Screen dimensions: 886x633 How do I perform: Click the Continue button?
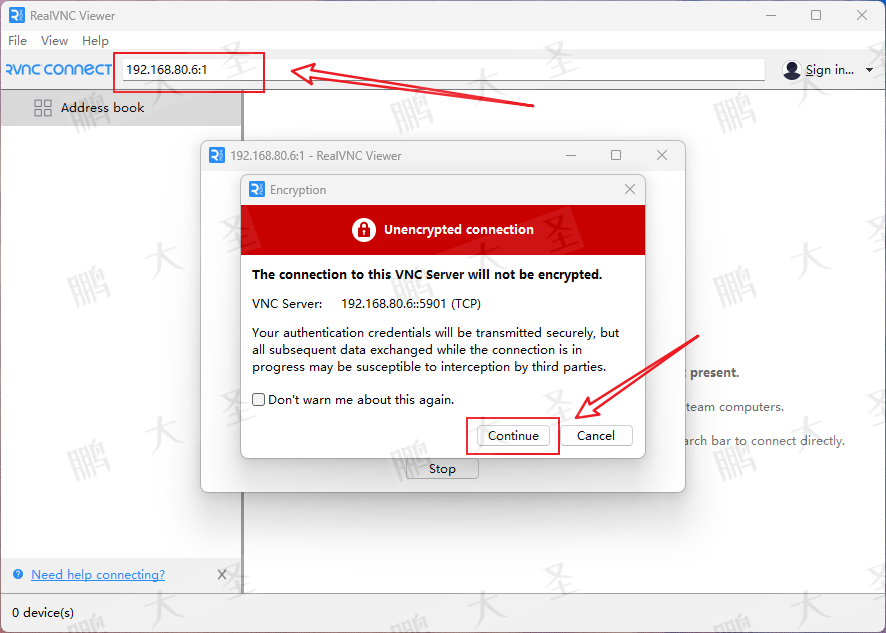(513, 436)
